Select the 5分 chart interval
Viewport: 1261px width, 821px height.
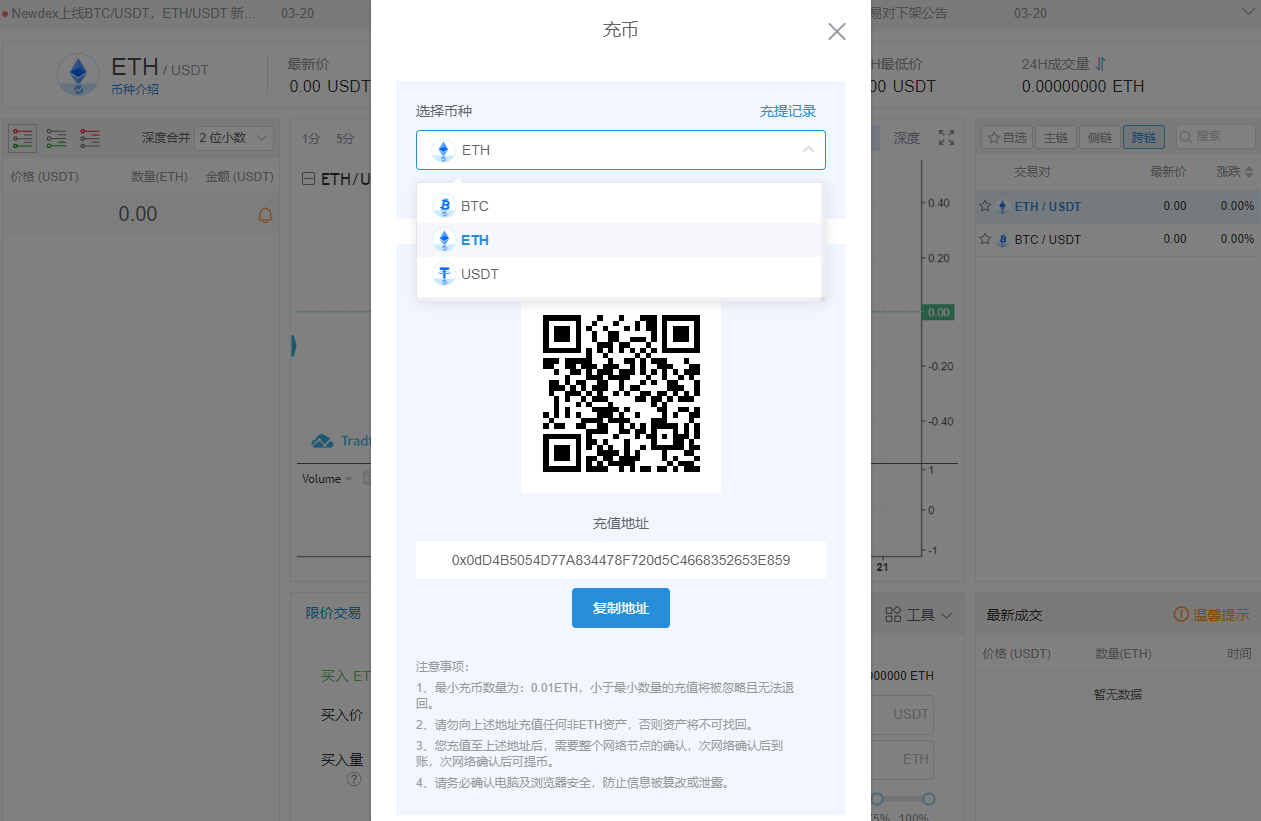pos(345,138)
